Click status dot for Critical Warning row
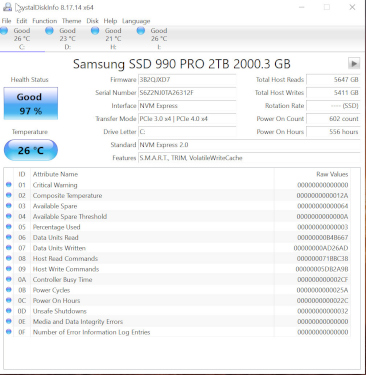 click(x=9, y=184)
